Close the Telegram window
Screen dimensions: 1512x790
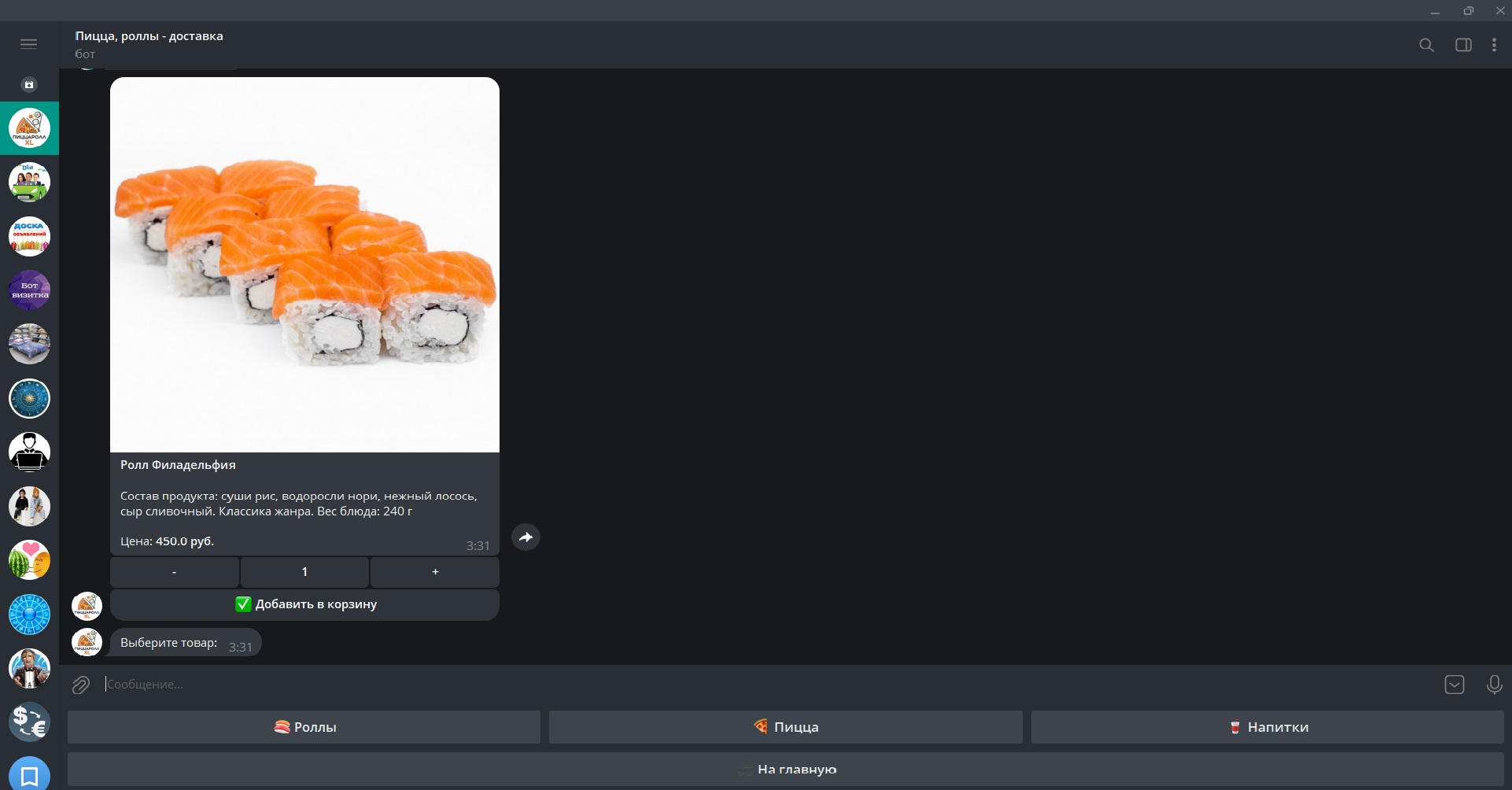(1499, 11)
